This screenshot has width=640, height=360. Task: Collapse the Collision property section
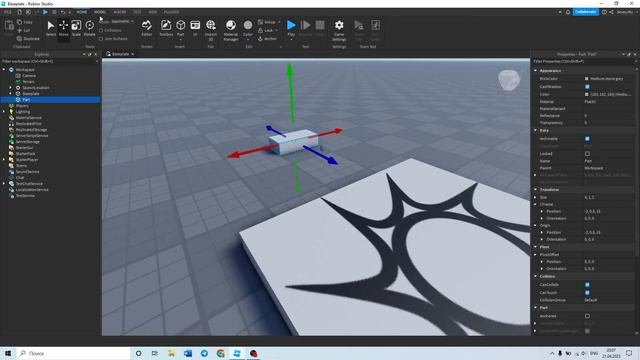tap(536, 276)
